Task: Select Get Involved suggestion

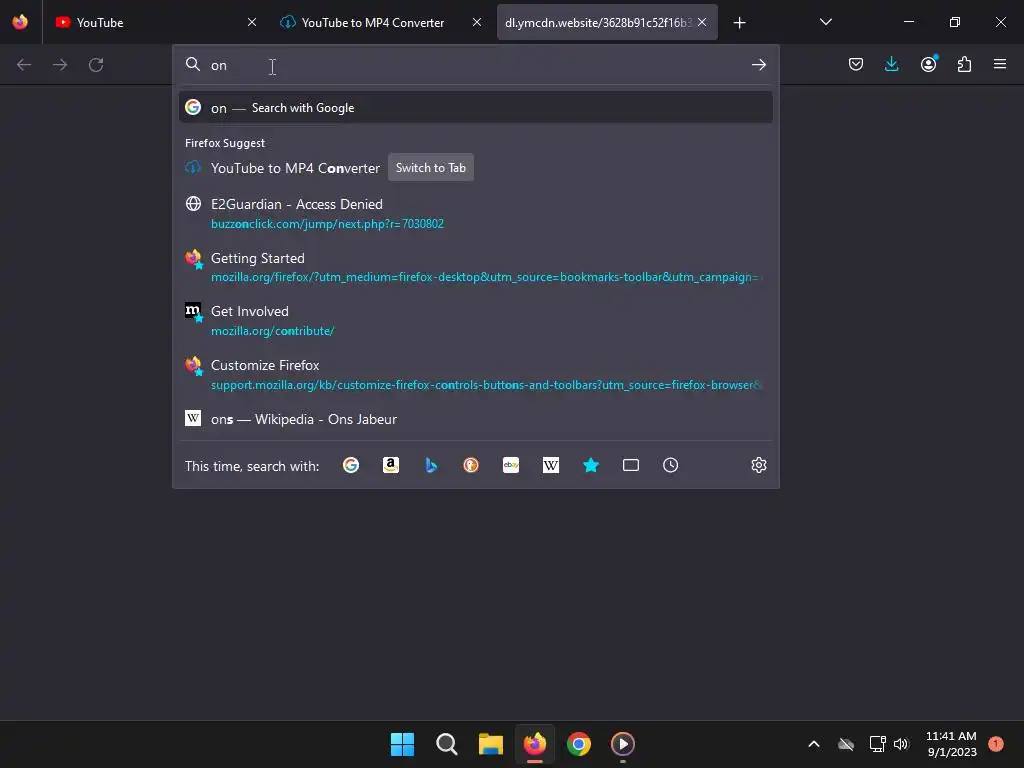Action: point(475,321)
